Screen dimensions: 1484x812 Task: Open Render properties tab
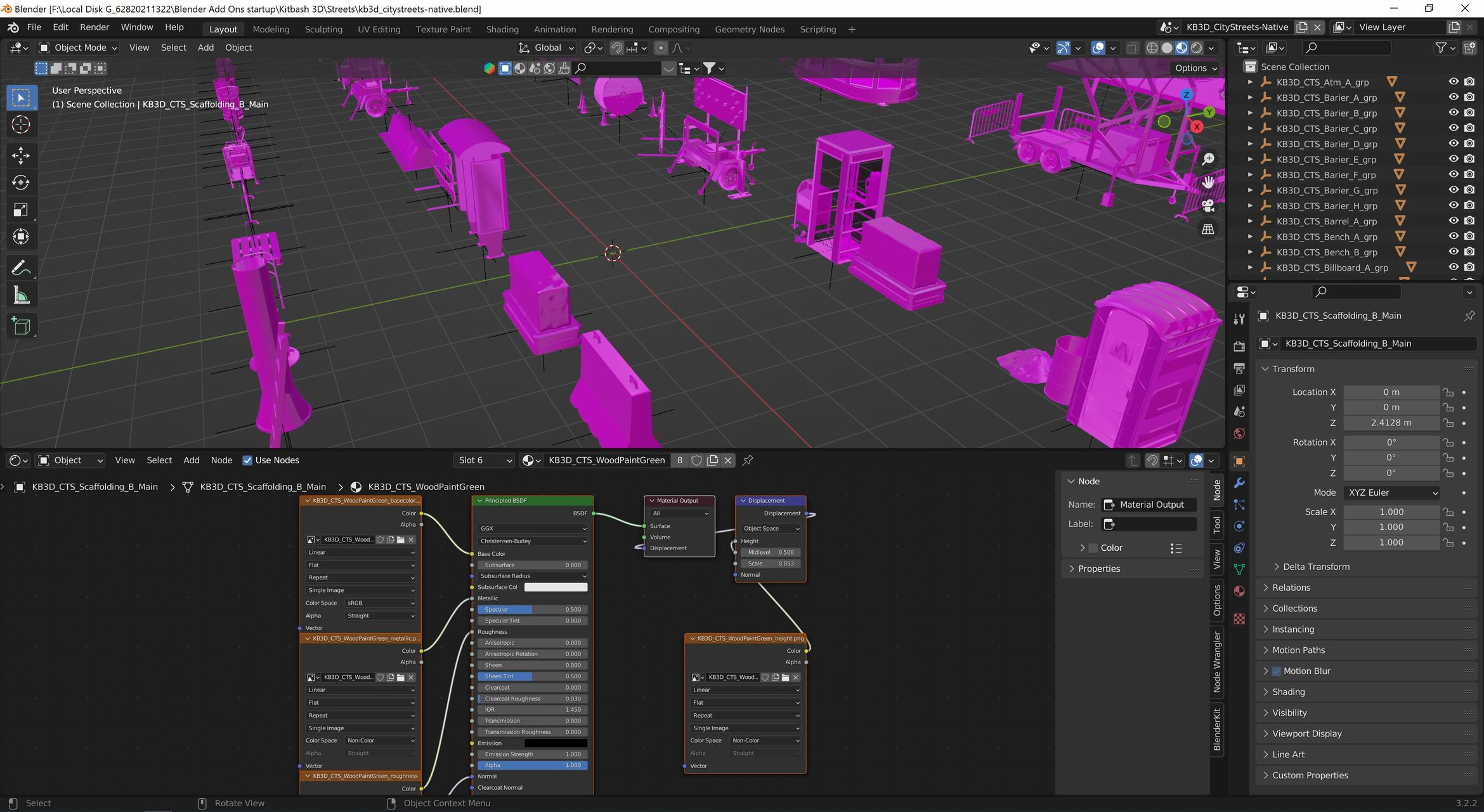1239,346
